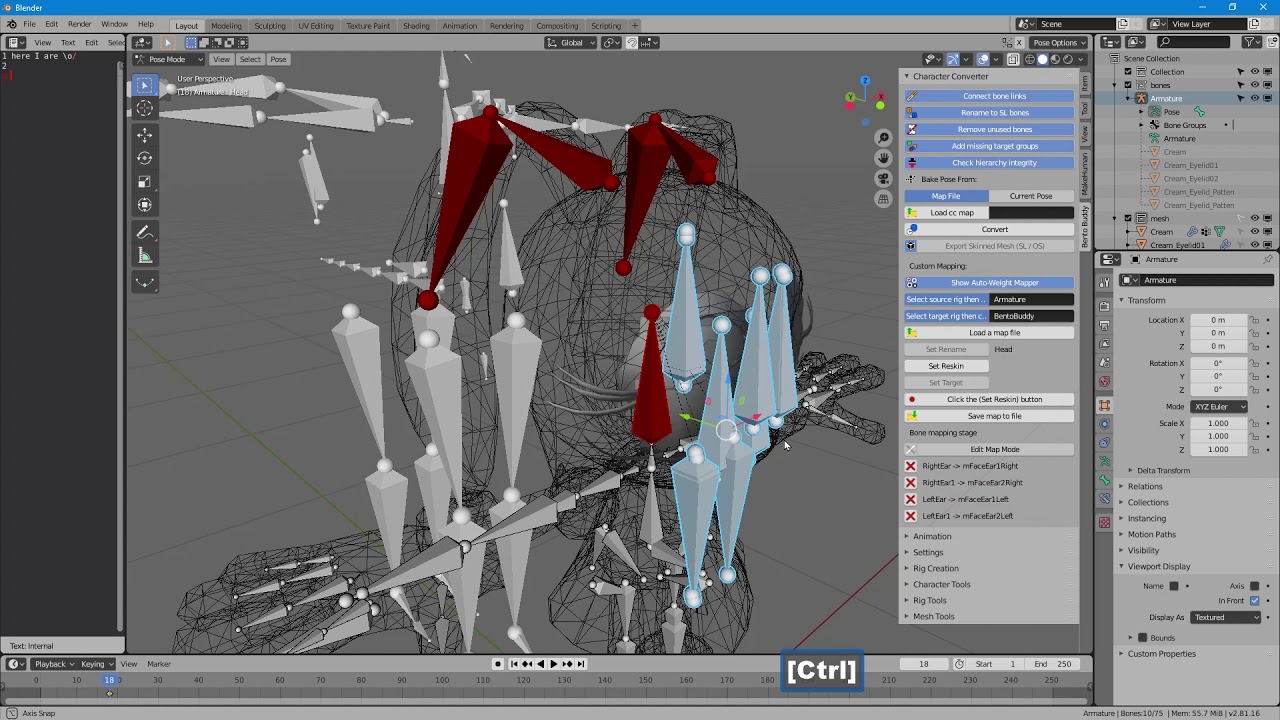
Task: Open the outliner filter funnel icon
Action: 1250,42
